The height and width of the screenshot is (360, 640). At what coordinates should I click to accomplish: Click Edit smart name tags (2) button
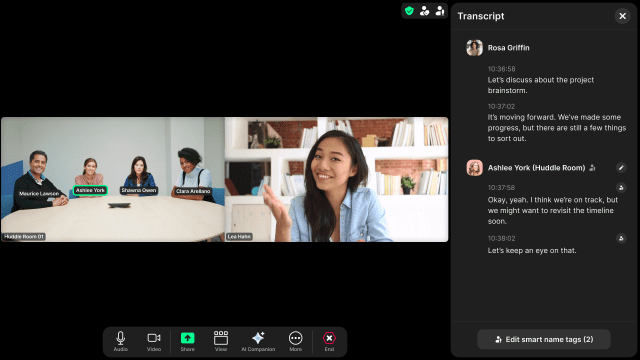544,339
